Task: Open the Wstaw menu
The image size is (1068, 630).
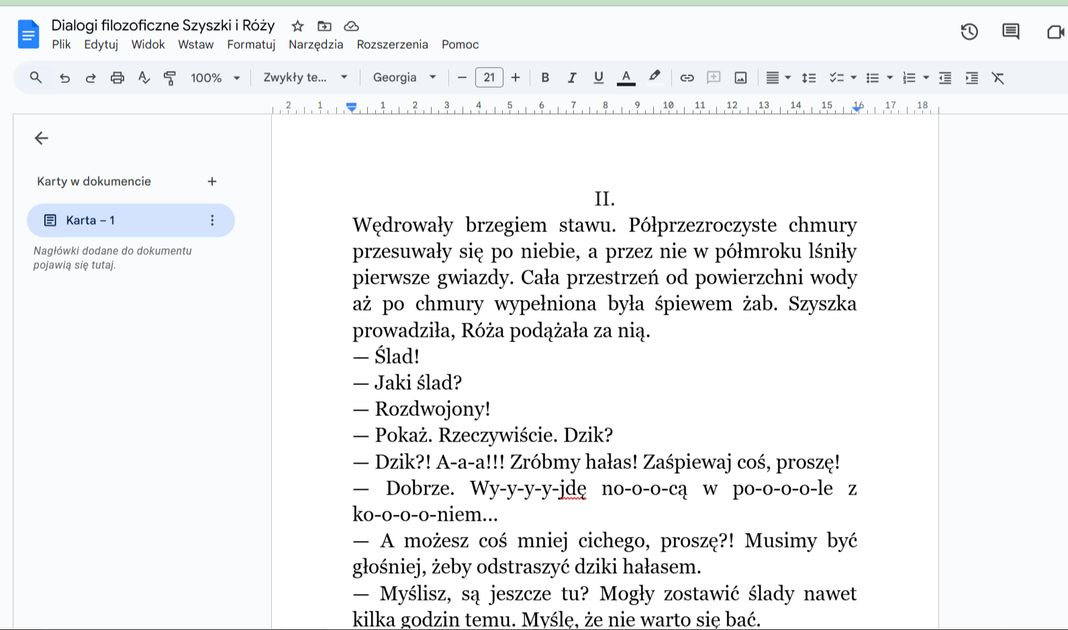Action: pyautogui.click(x=196, y=45)
